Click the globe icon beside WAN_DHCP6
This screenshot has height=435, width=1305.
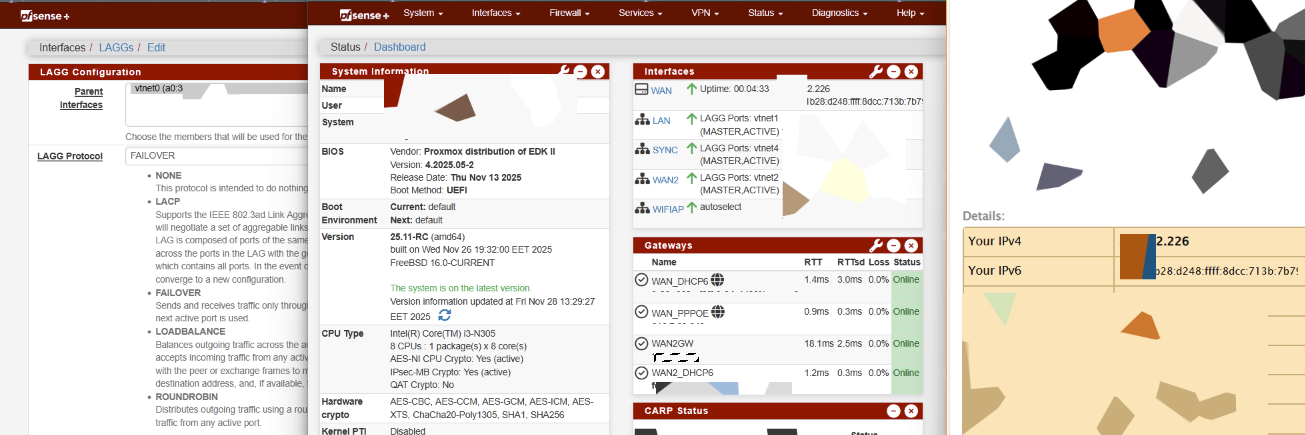click(x=717, y=280)
